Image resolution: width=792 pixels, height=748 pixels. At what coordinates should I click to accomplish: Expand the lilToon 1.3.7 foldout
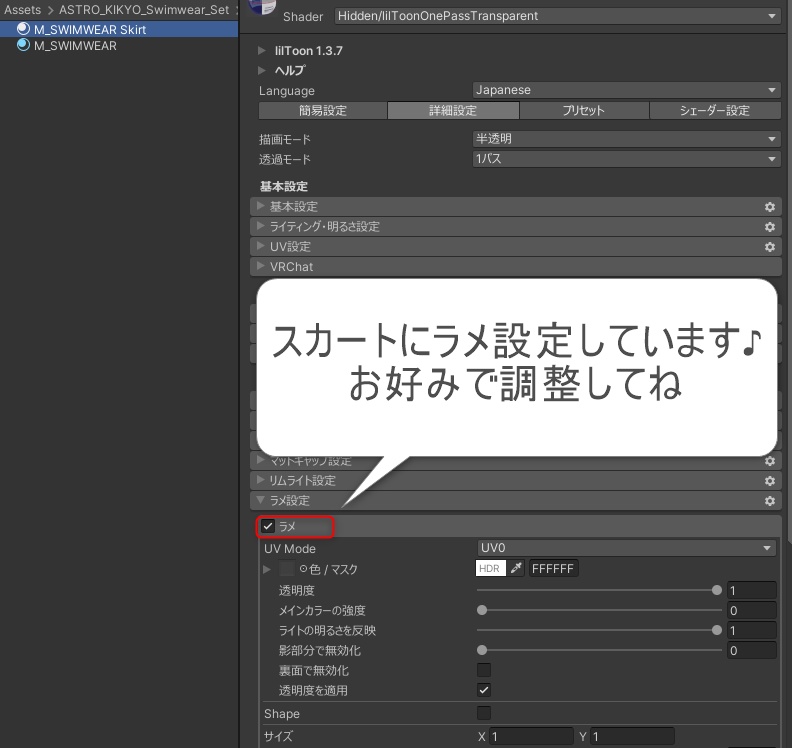261,51
